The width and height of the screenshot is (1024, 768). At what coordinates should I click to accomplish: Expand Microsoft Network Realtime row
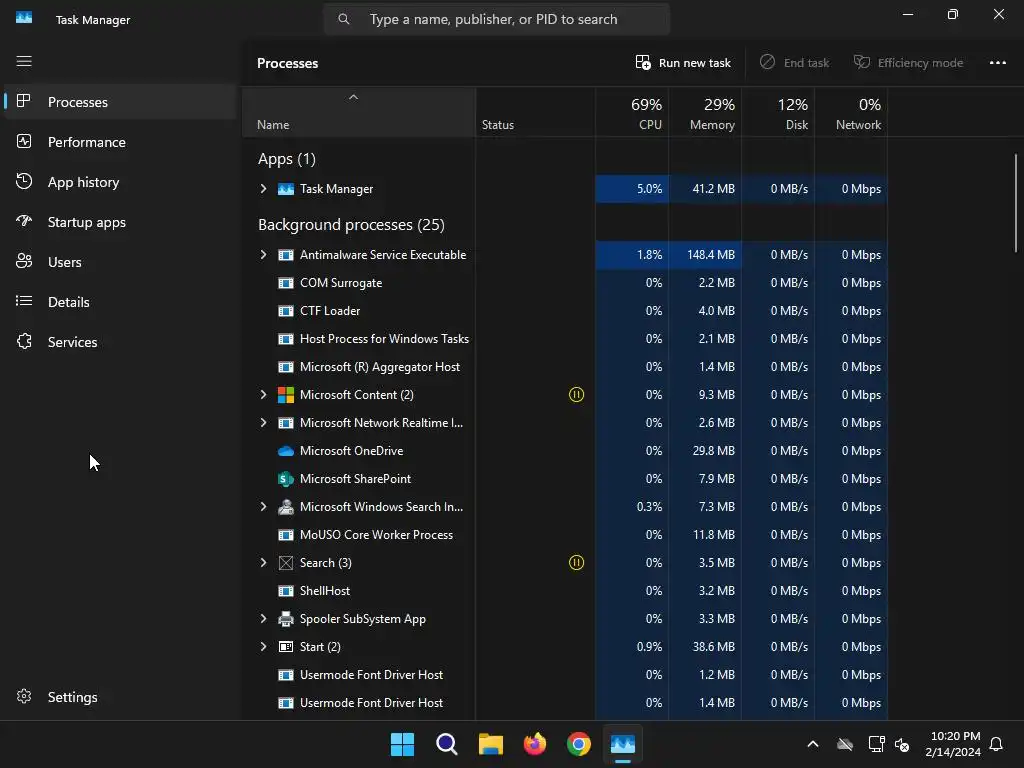pos(263,423)
